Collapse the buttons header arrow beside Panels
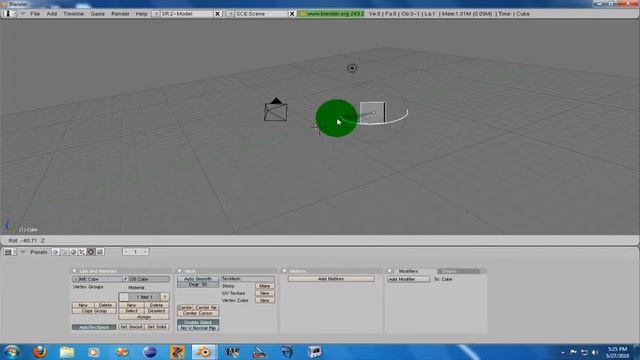640x360 pixels. click(23, 252)
